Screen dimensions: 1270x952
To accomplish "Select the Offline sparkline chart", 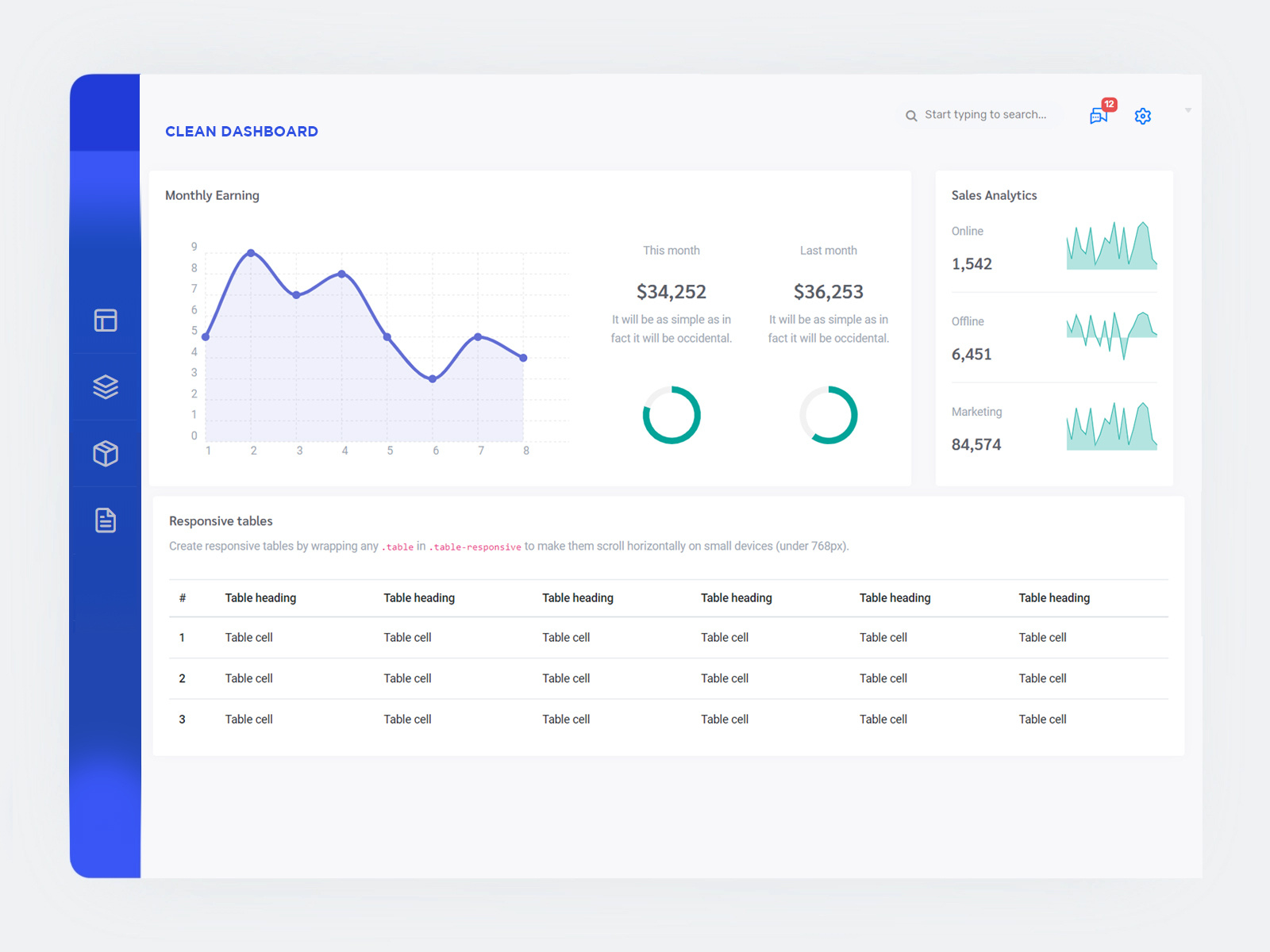I will [1111, 334].
